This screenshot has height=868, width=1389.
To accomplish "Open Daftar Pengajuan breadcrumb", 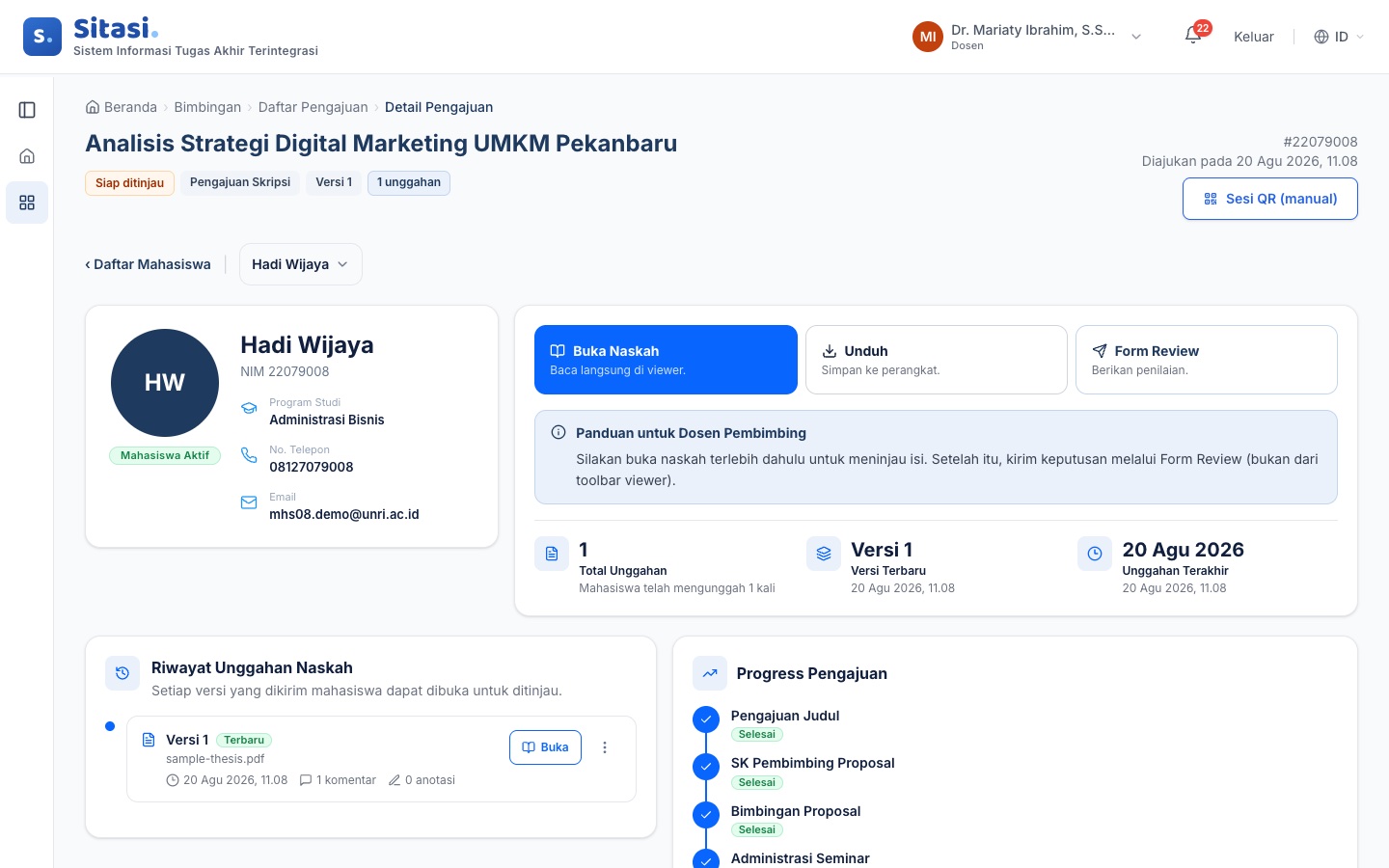I will pos(313,107).
